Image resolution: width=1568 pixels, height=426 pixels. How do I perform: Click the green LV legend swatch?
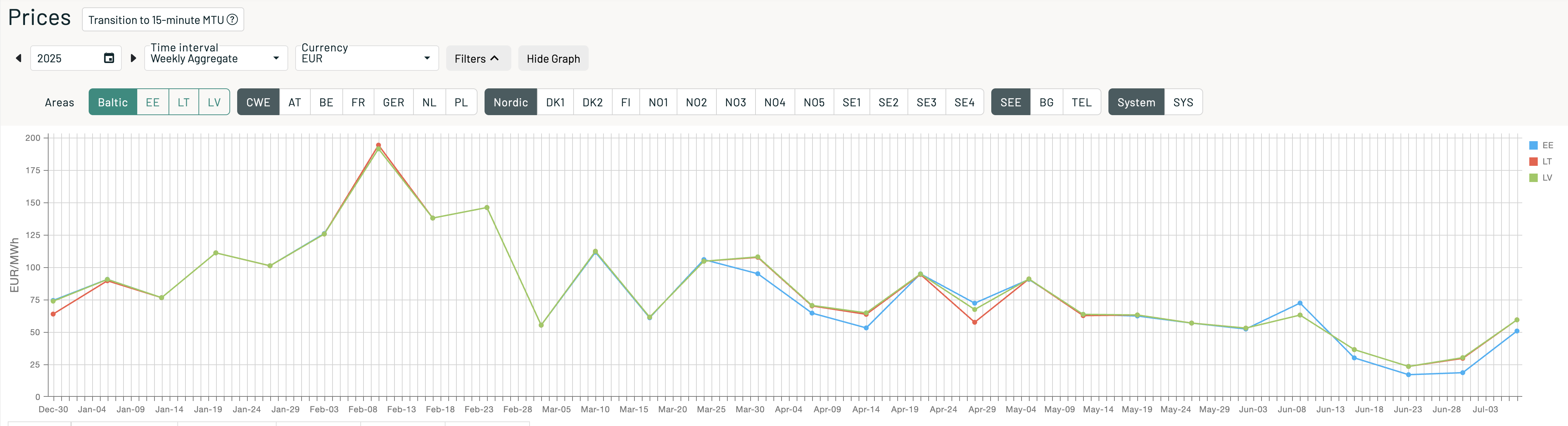coord(1533,178)
